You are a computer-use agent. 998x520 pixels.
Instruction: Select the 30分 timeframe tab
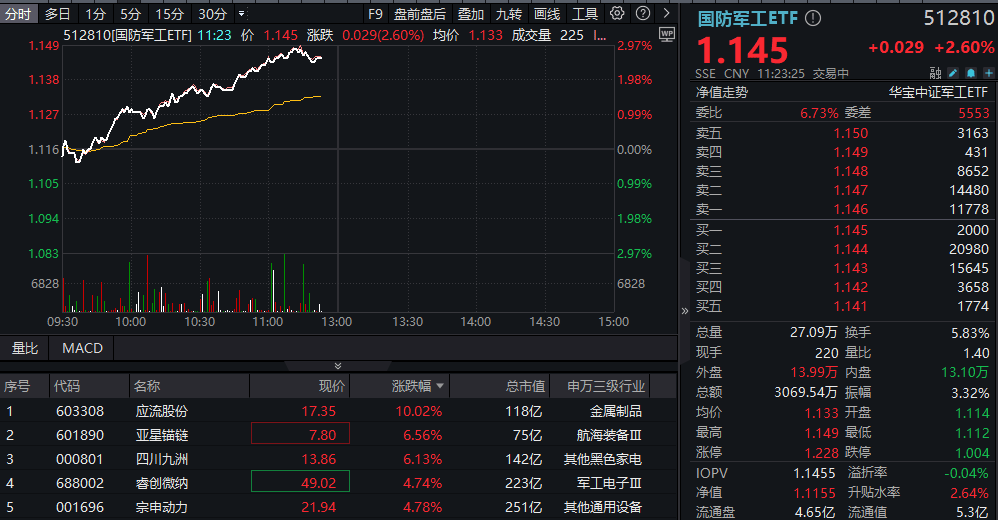click(x=212, y=13)
